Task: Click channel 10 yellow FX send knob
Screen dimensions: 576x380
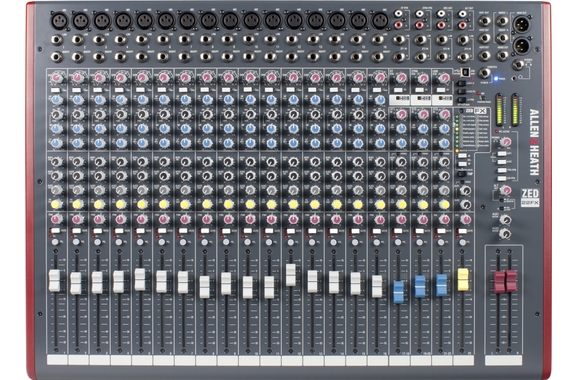Action: click(x=250, y=204)
